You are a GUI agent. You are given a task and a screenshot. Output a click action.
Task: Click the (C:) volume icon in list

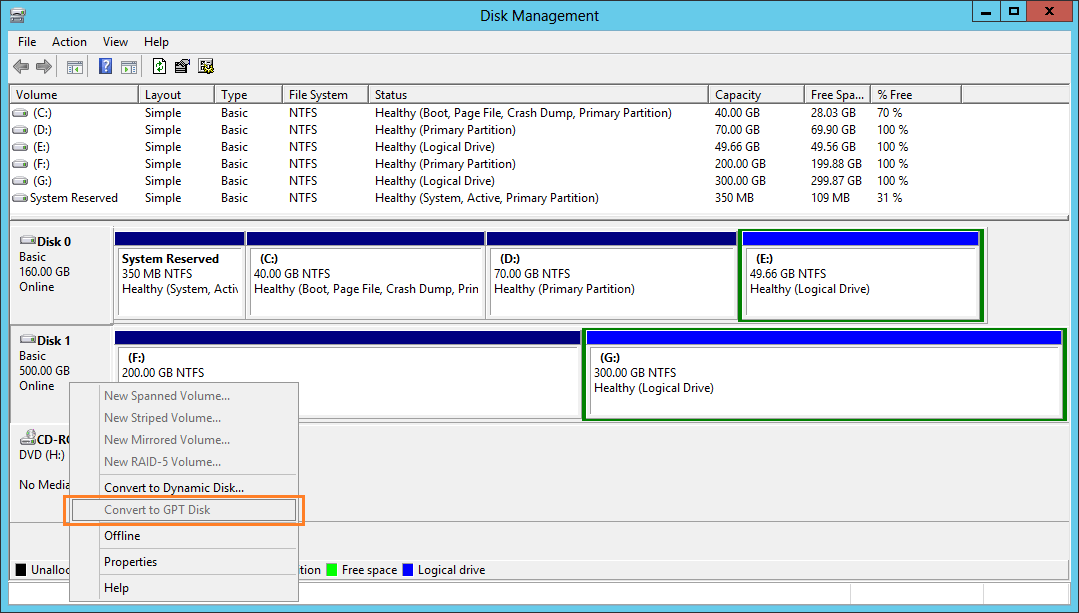tap(21, 113)
